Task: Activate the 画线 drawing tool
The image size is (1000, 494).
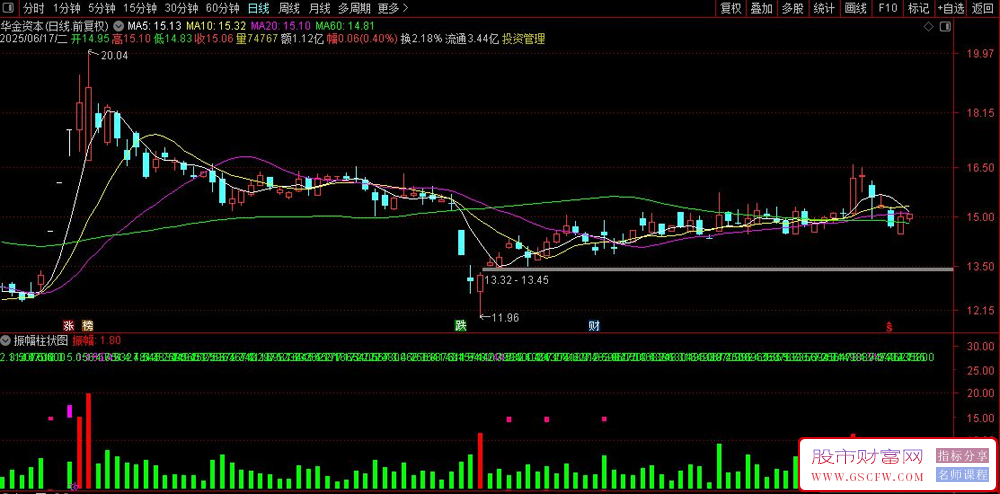Action: coord(856,8)
